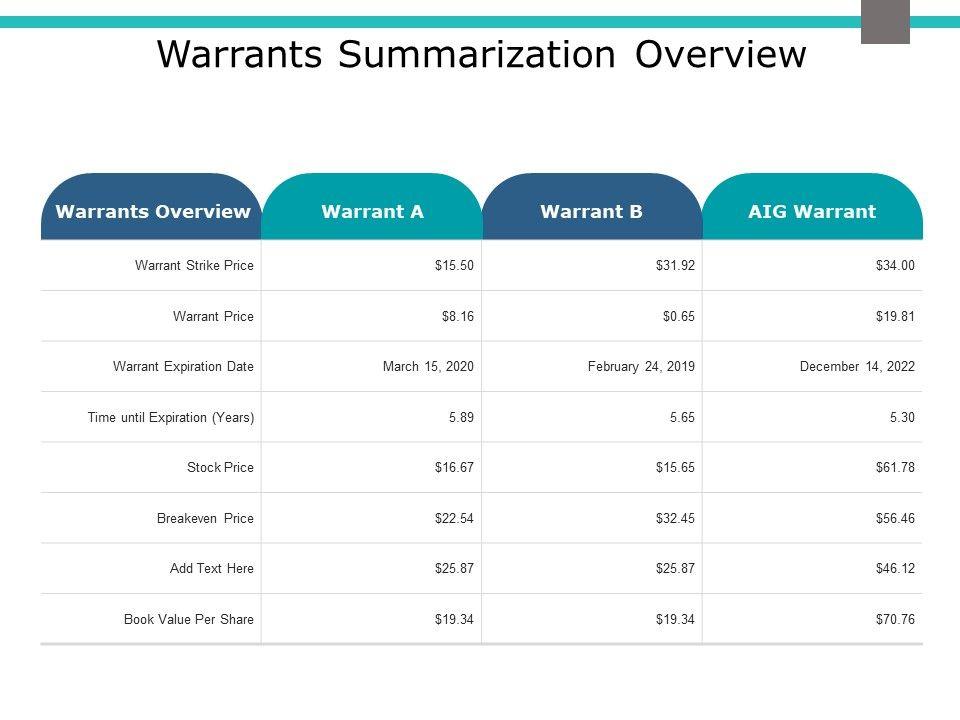Click Warrant A strike price $15.50
This screenshot has height=720, width=960.
click(454, 266)
